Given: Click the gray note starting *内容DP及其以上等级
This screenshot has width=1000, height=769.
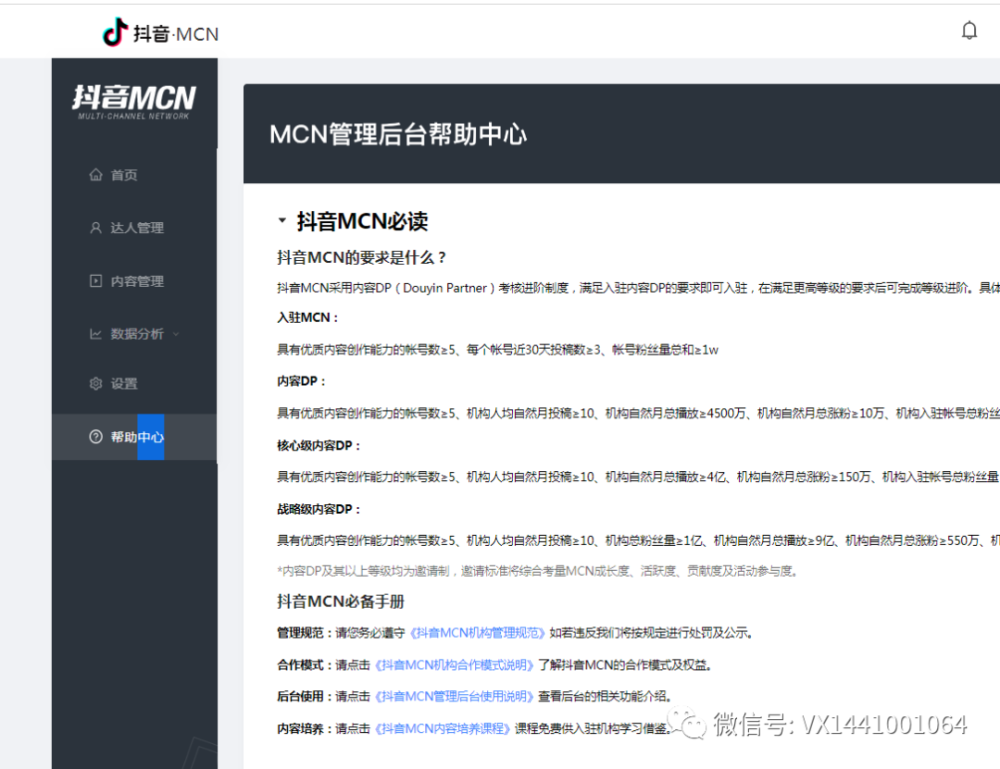Looking at the screenshot, I should 537,571.
